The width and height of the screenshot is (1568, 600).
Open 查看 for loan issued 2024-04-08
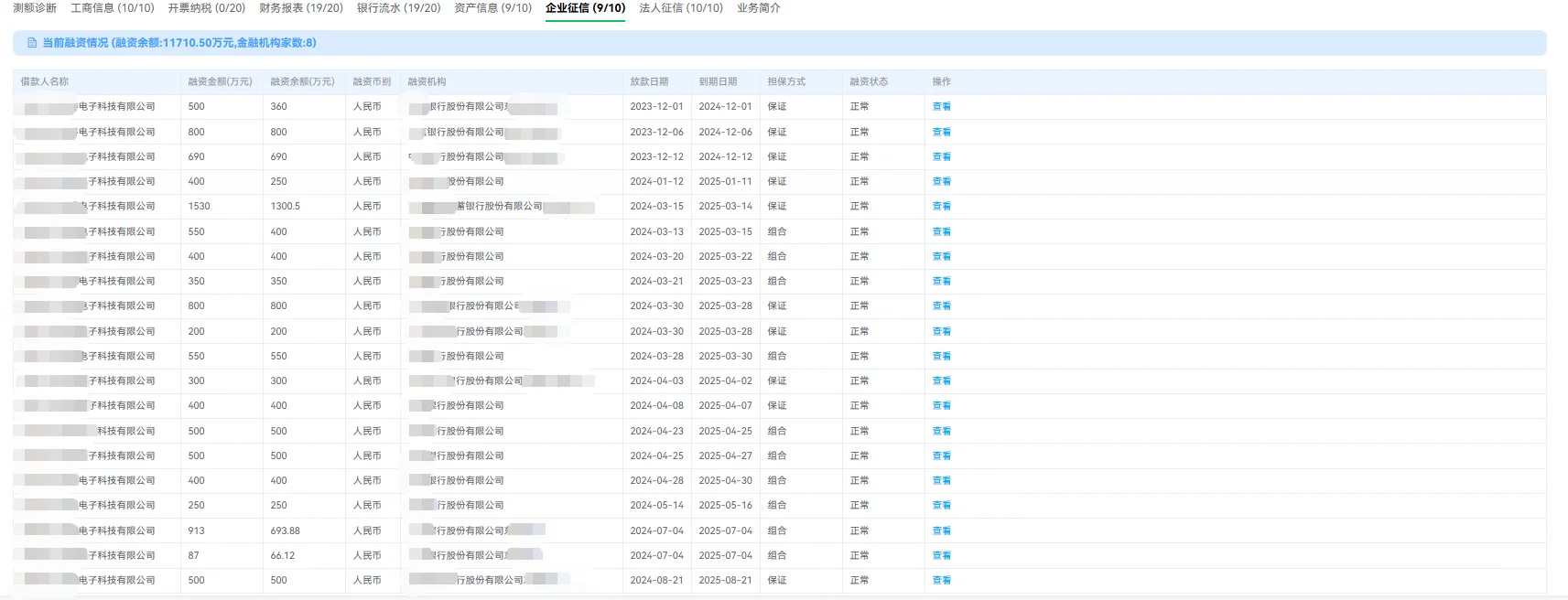(x=942, y=406)
